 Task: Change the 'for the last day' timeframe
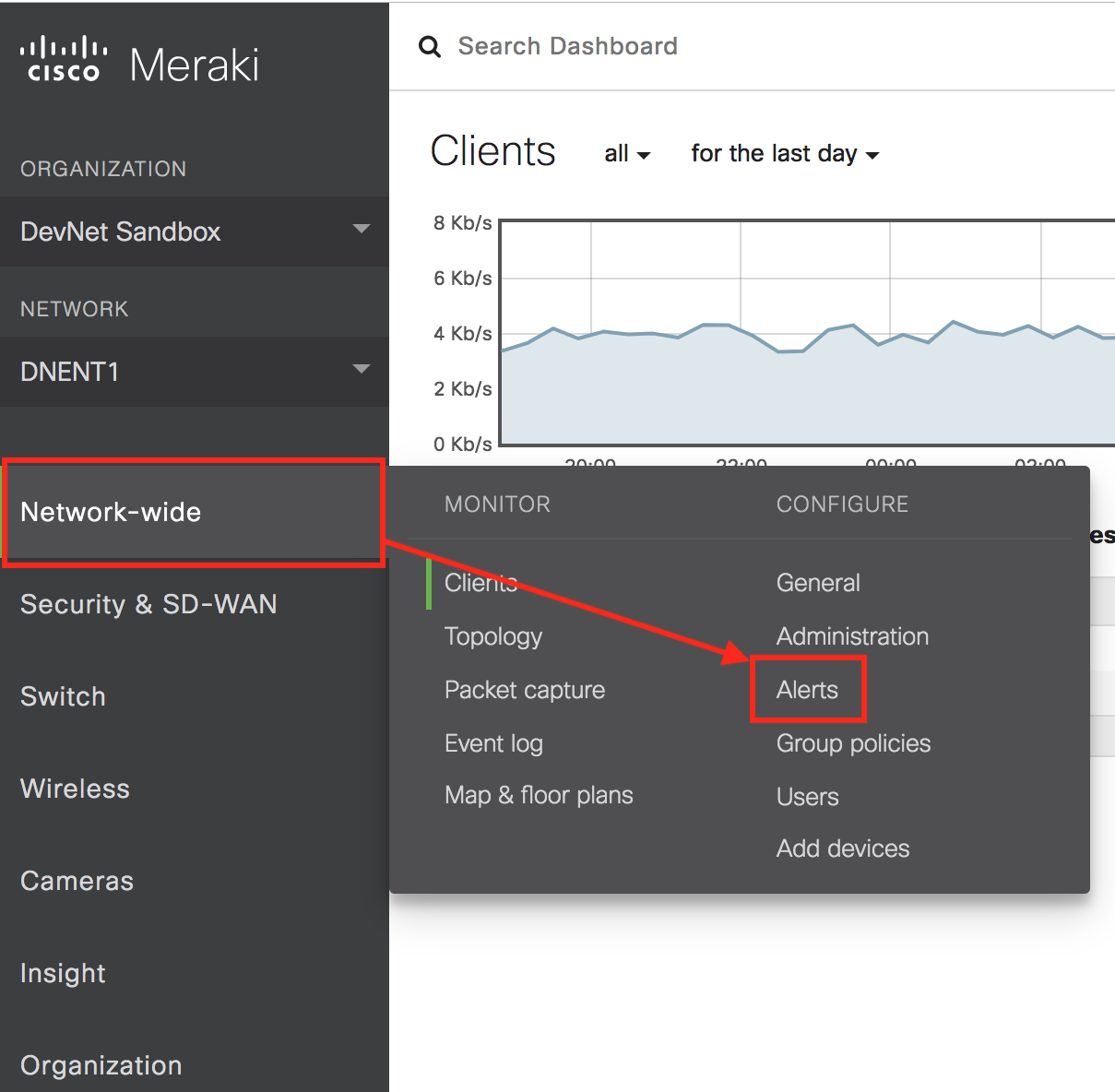(x=784, y=154)
